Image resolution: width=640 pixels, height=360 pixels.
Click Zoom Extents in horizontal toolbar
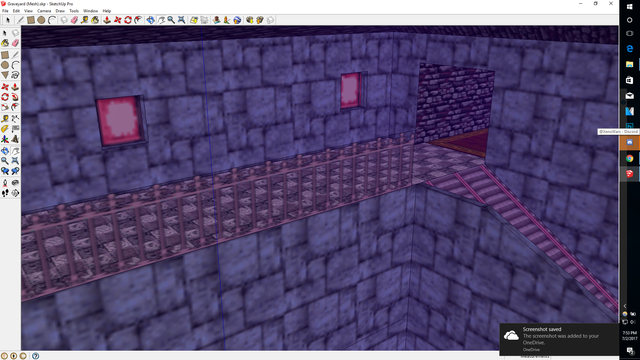(182, 20)
